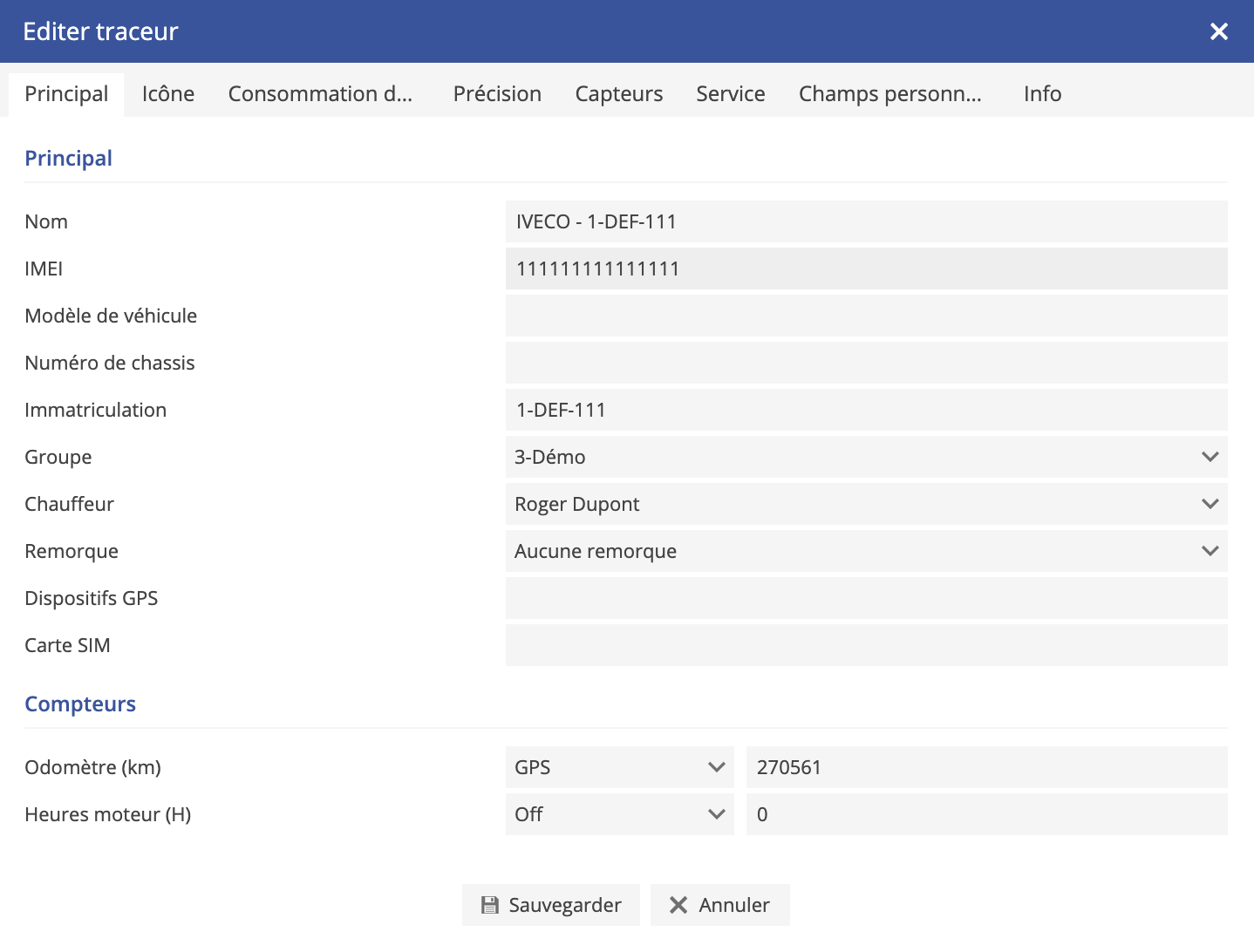Open the Heures moteur mode dropdown

click(x=619, y=814)
